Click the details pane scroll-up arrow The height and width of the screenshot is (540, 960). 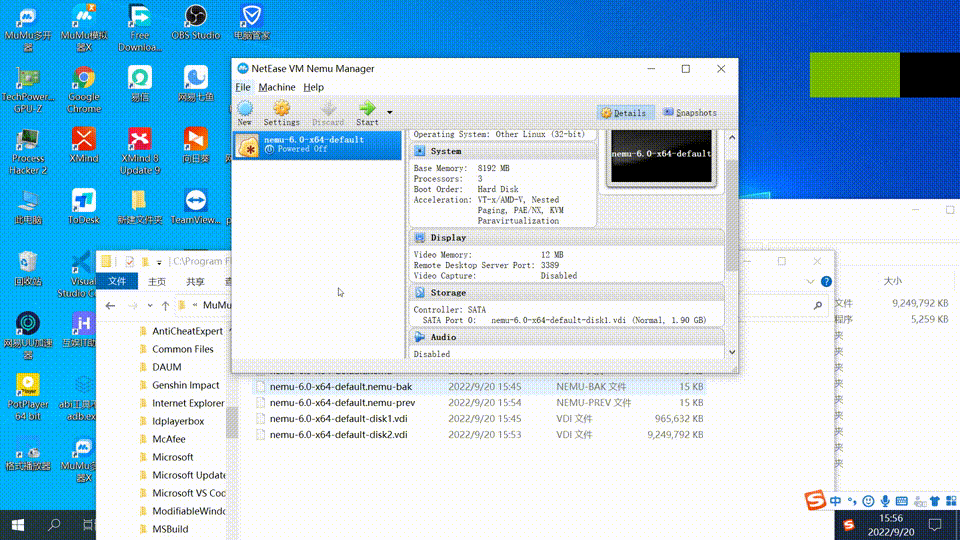[x=732, y=138]
